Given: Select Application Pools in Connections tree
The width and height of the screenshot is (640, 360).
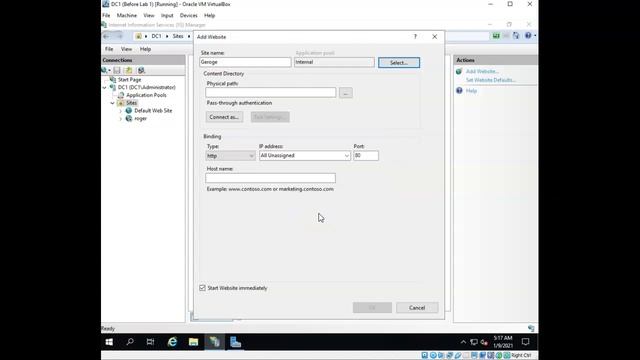Looking at the screenshot, I should coord(146,95).
